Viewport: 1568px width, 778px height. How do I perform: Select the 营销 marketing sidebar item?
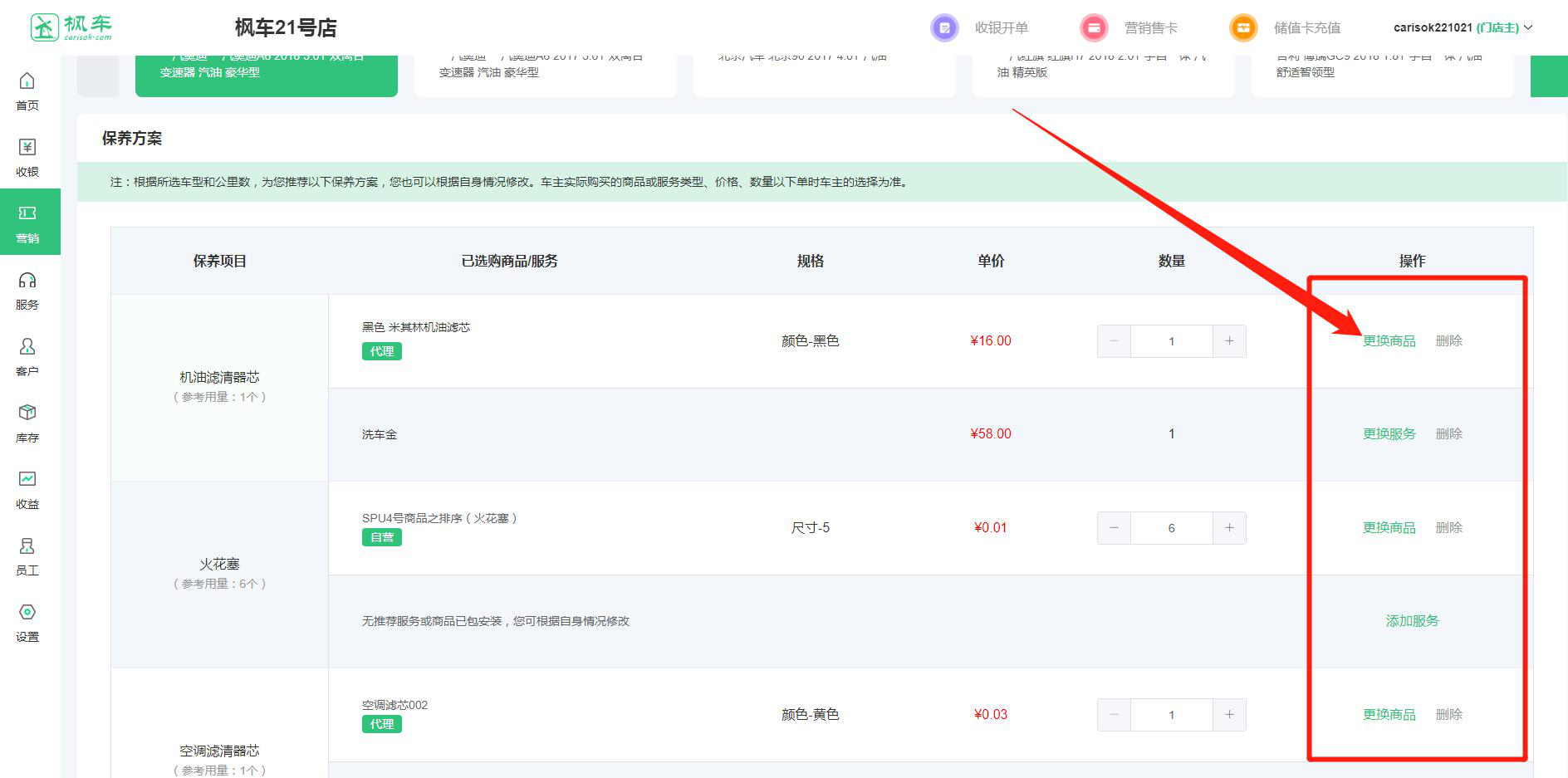point(30,222)
